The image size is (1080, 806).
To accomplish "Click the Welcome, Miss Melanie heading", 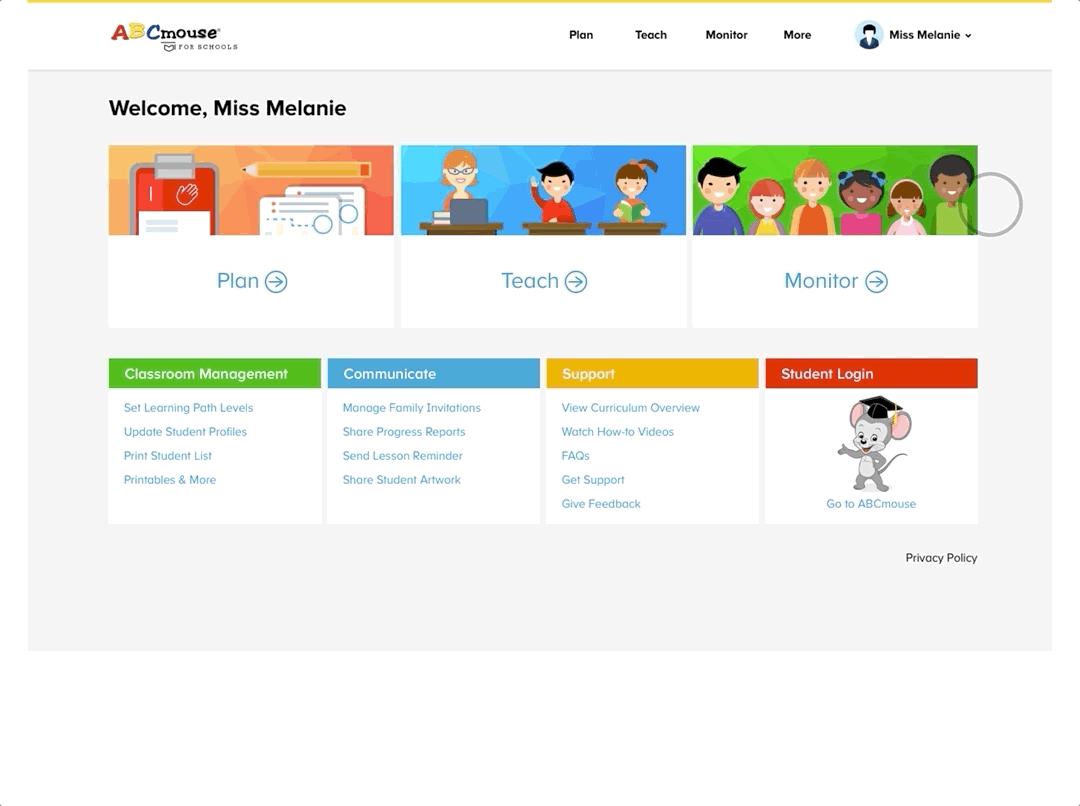I will (227, 108).
